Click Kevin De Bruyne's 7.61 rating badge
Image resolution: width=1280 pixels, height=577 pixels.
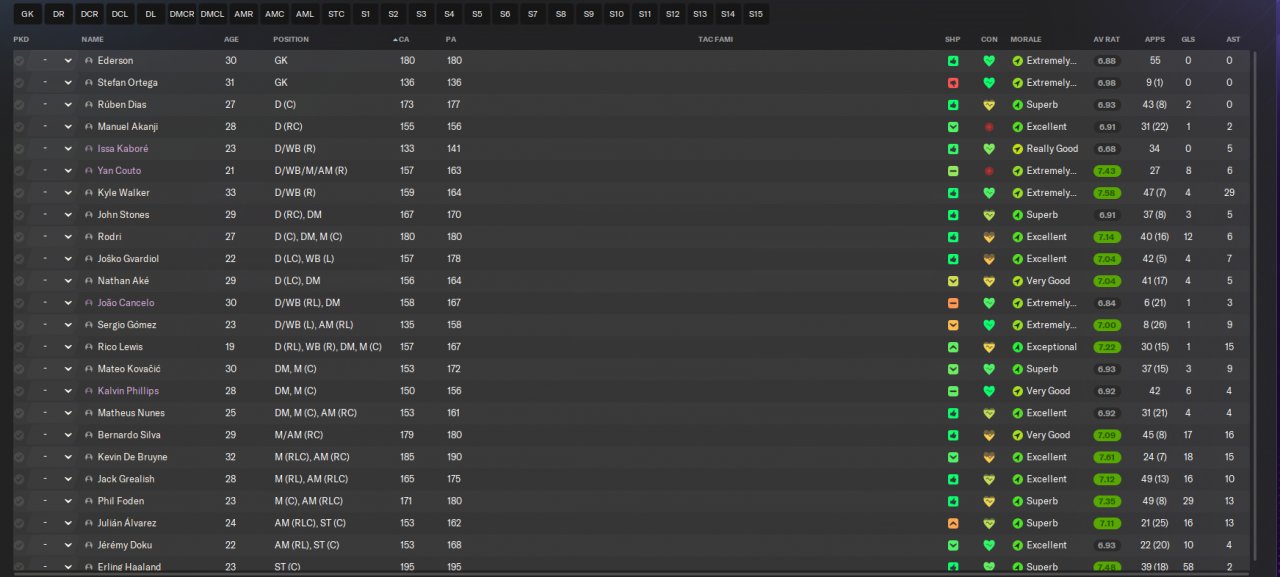point(1107,457)
